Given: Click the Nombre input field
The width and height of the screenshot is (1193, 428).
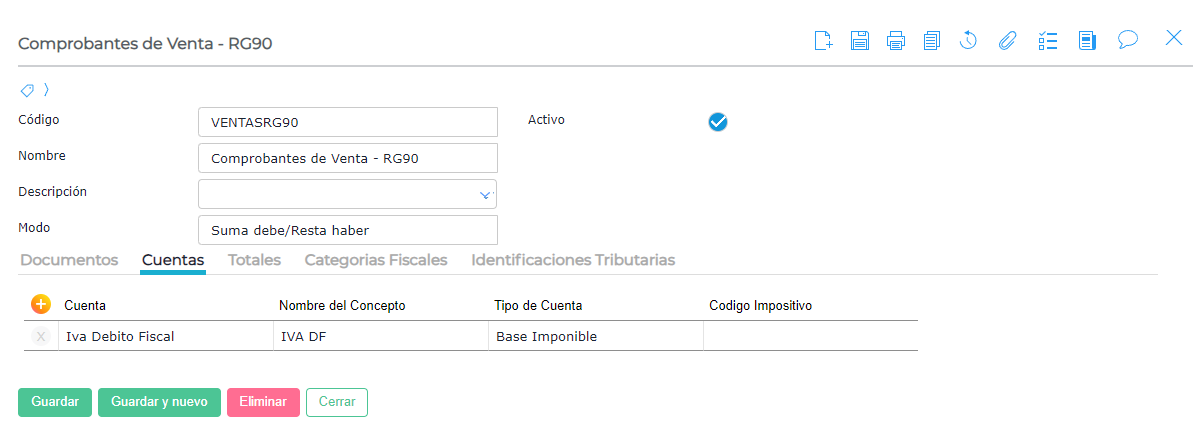Looking at the screenshot, I should point(347,158).
